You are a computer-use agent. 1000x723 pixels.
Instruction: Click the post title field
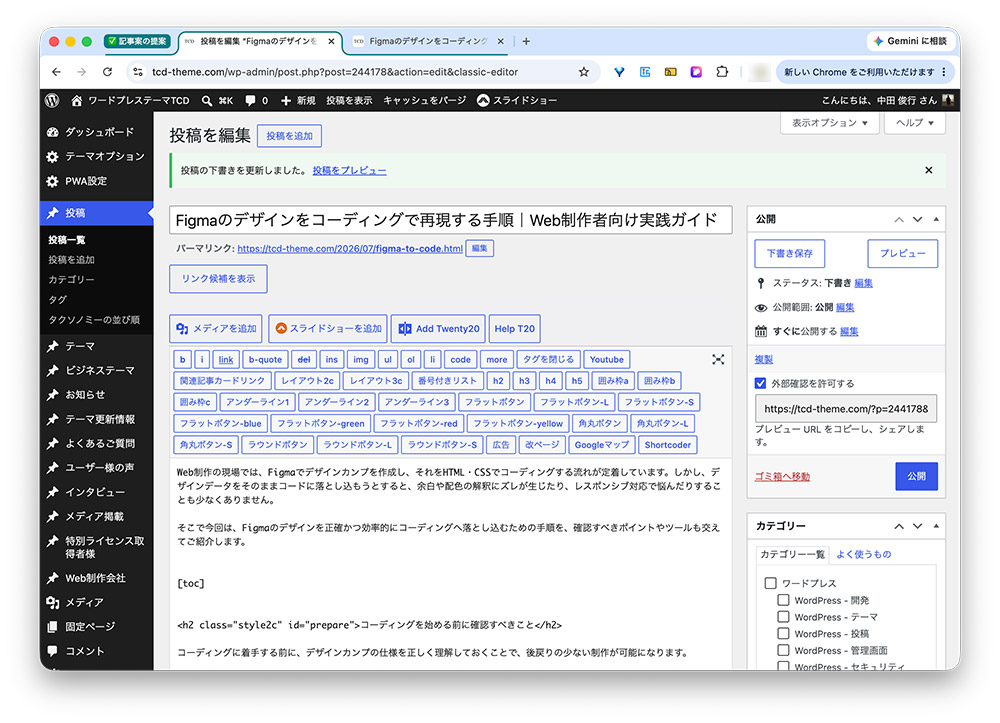[450, 220]
